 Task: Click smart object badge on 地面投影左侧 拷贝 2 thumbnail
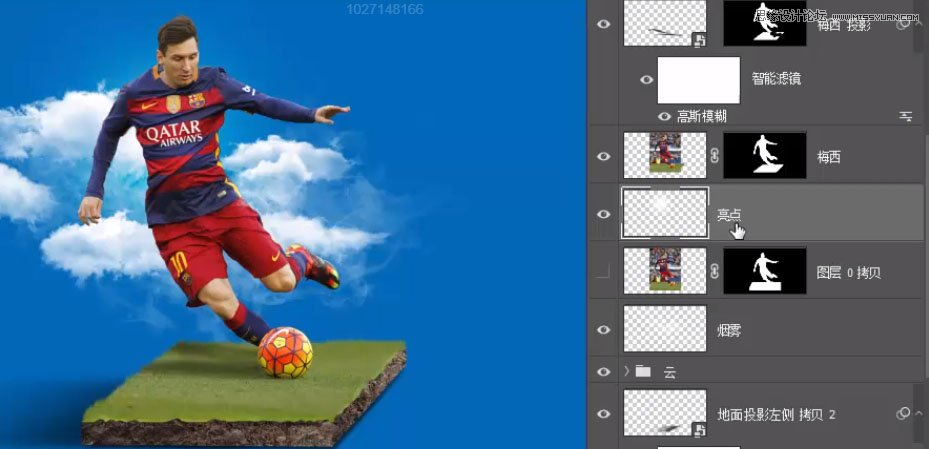[700, 430]
